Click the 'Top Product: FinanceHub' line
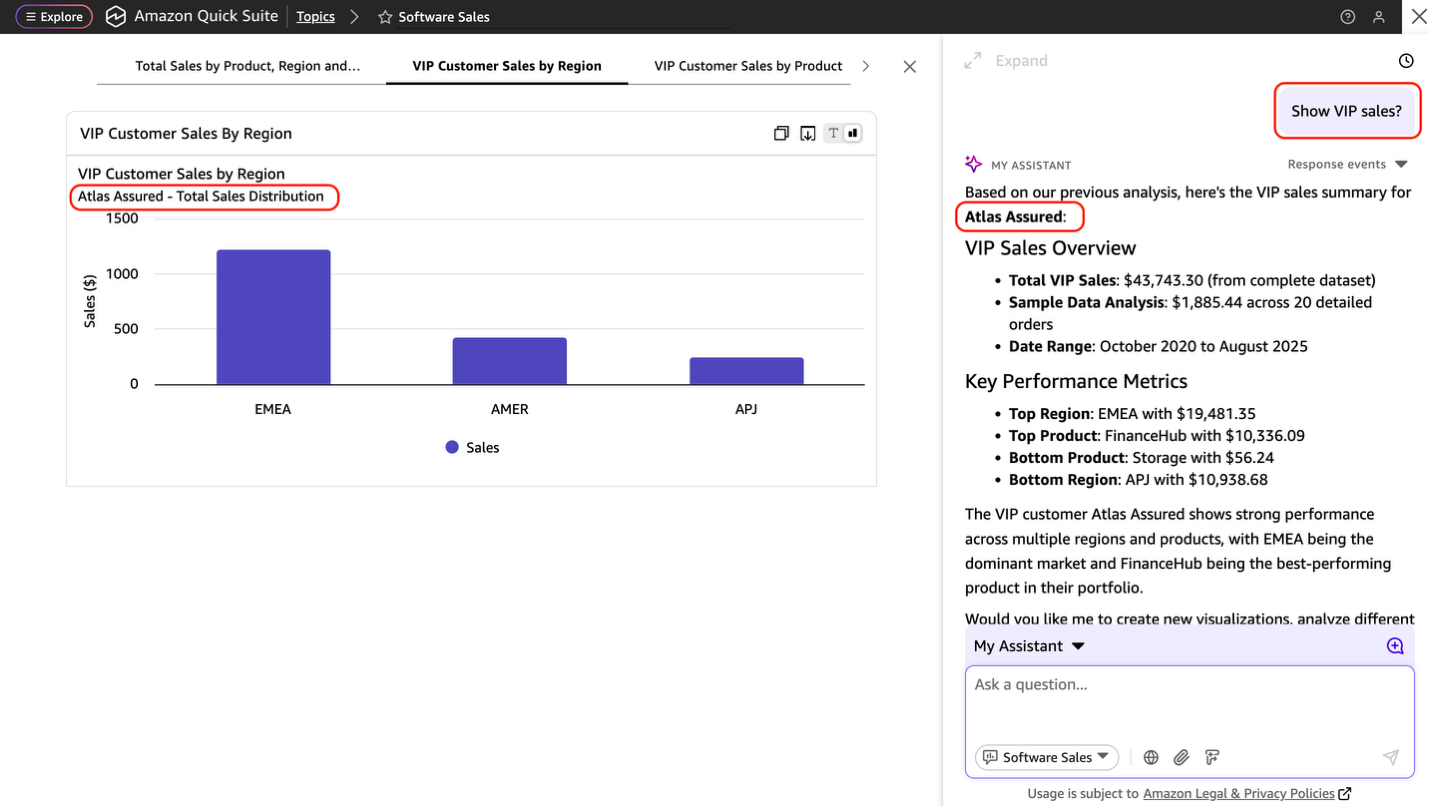The width and height of the screenshot is (1429, 806). (1157, 435)
